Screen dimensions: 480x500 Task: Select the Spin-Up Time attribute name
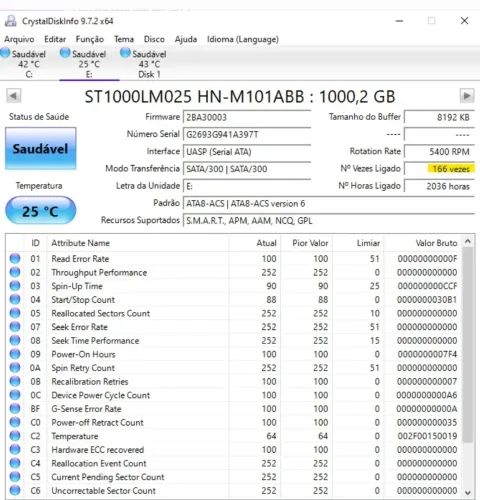[x=77, y=286]
